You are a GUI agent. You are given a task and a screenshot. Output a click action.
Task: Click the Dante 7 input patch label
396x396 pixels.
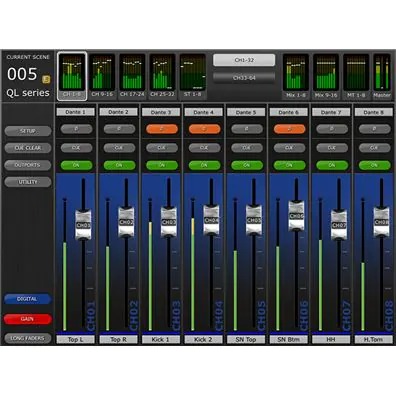[x=331, y=112]
